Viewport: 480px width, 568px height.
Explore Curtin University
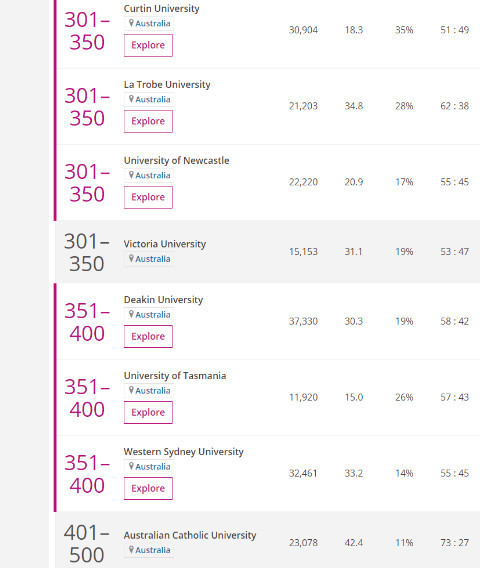click(x=148, y=45)
